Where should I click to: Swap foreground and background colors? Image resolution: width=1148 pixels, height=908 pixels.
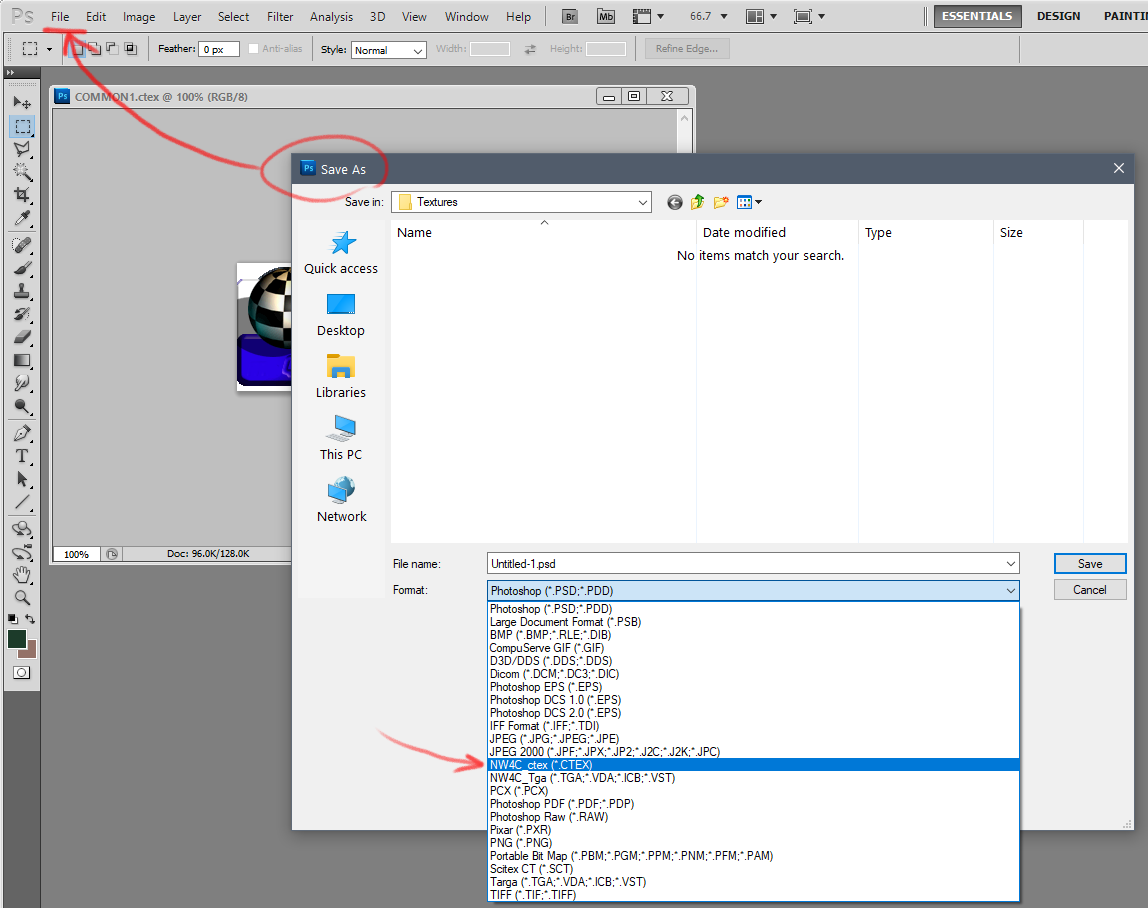[30, 619]
